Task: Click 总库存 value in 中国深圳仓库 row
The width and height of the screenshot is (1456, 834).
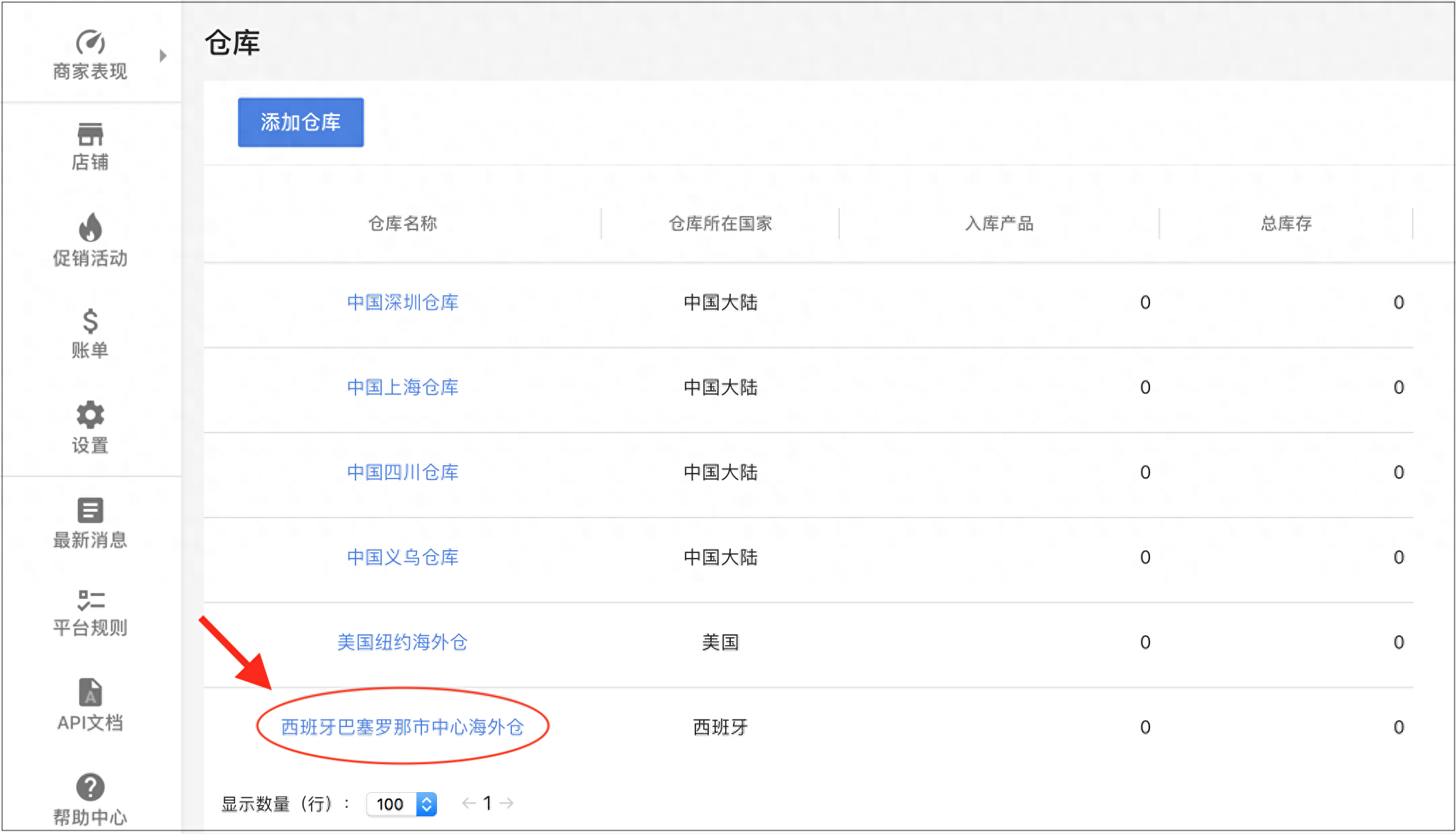Action: 1399,302
